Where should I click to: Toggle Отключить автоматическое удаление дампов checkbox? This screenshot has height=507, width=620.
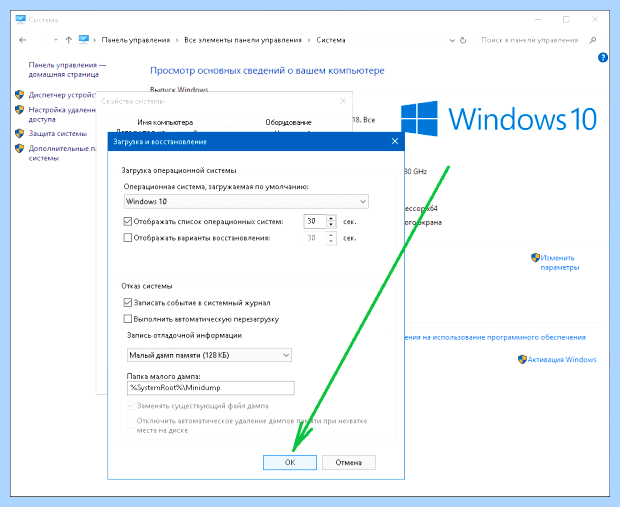(130, 424)
